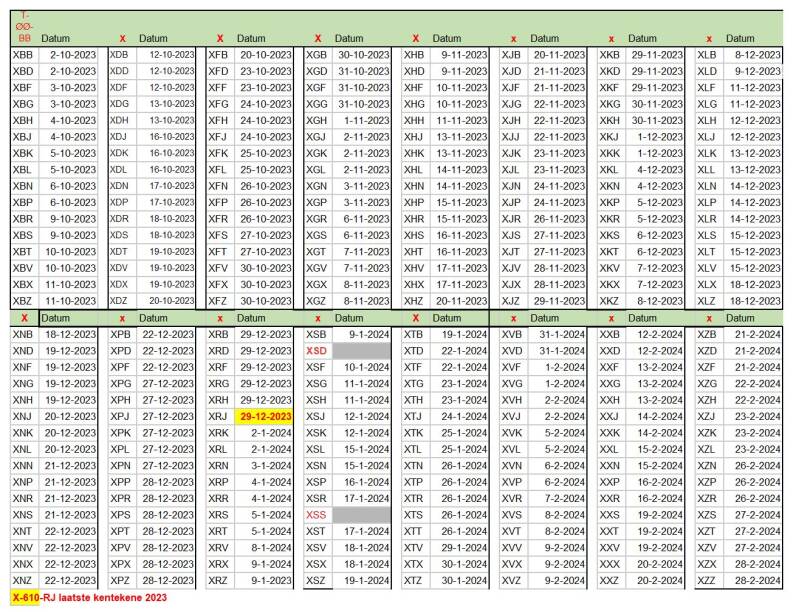Screen dimensions: 799x612
Task: Click the XZZ code cell
Action: 707,581
